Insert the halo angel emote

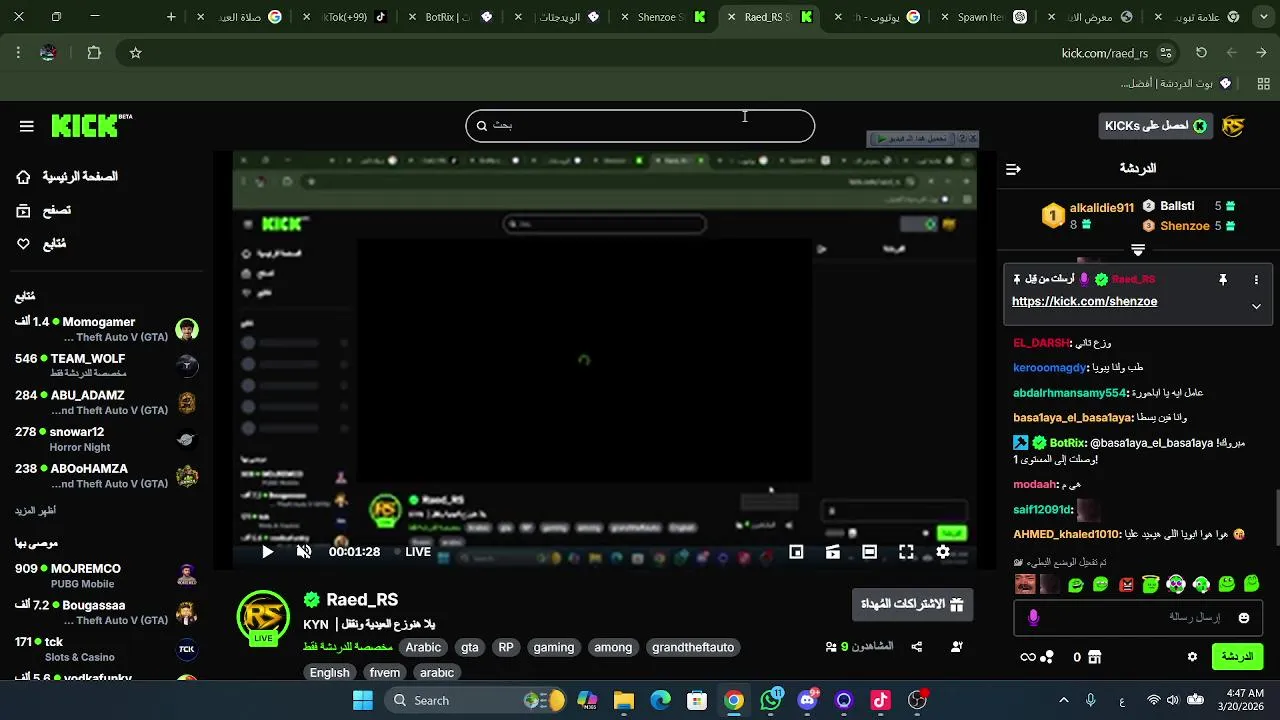[1151, 584]
